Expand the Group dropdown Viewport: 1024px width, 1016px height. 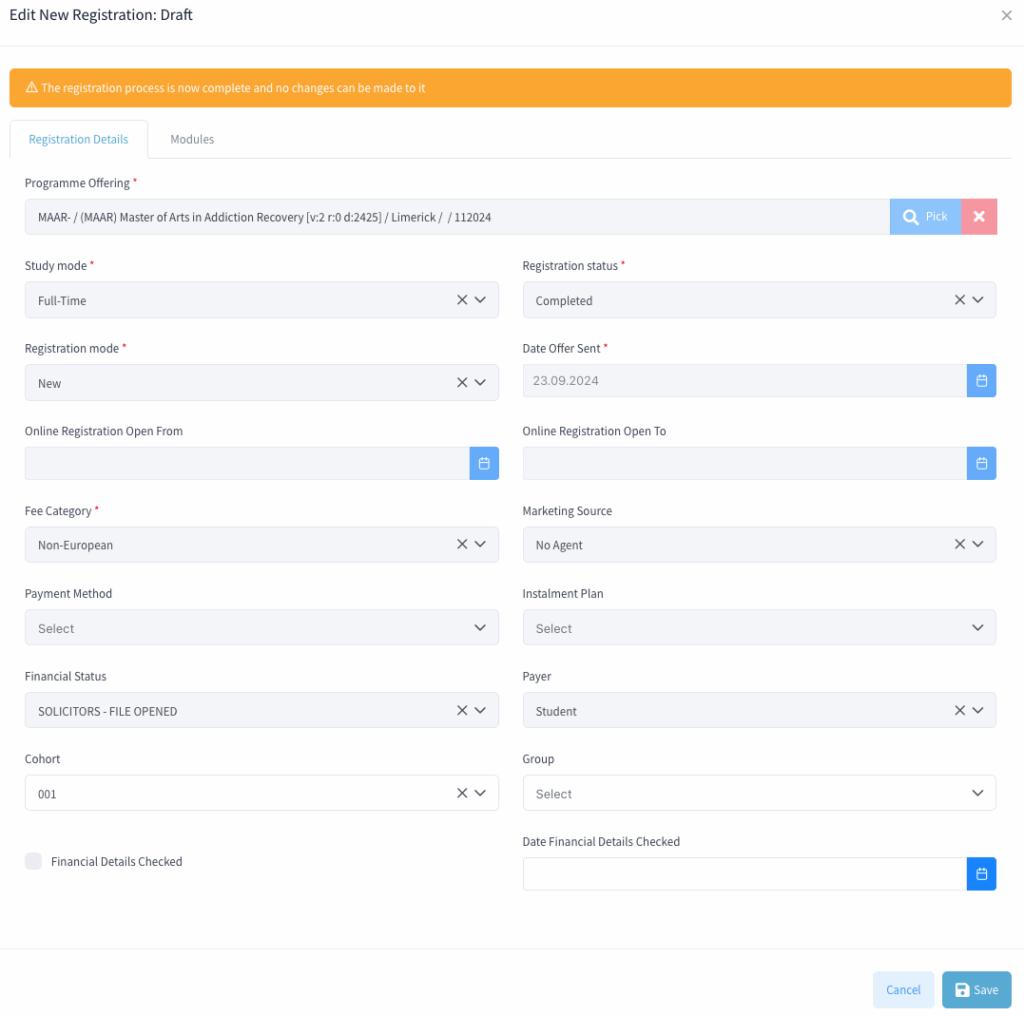pyautogui.click(x=759, y=793)
